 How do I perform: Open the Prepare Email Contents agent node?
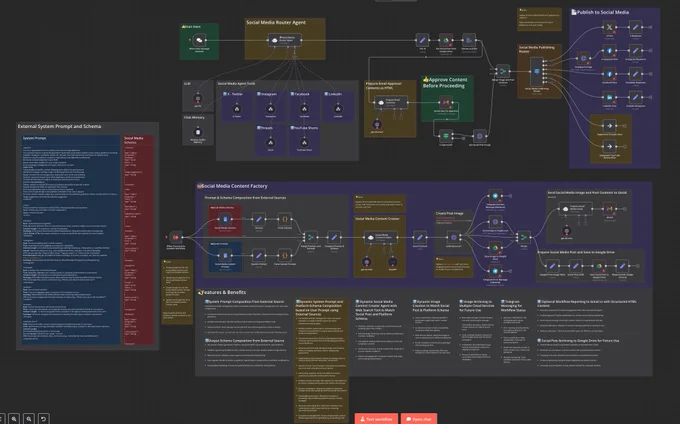391,102
